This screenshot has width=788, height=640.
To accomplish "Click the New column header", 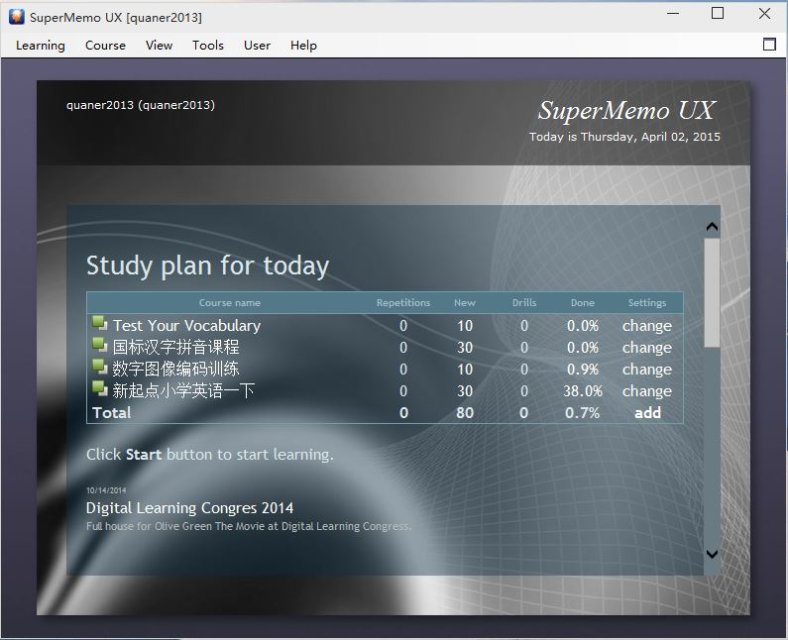I will pos(464,303).
